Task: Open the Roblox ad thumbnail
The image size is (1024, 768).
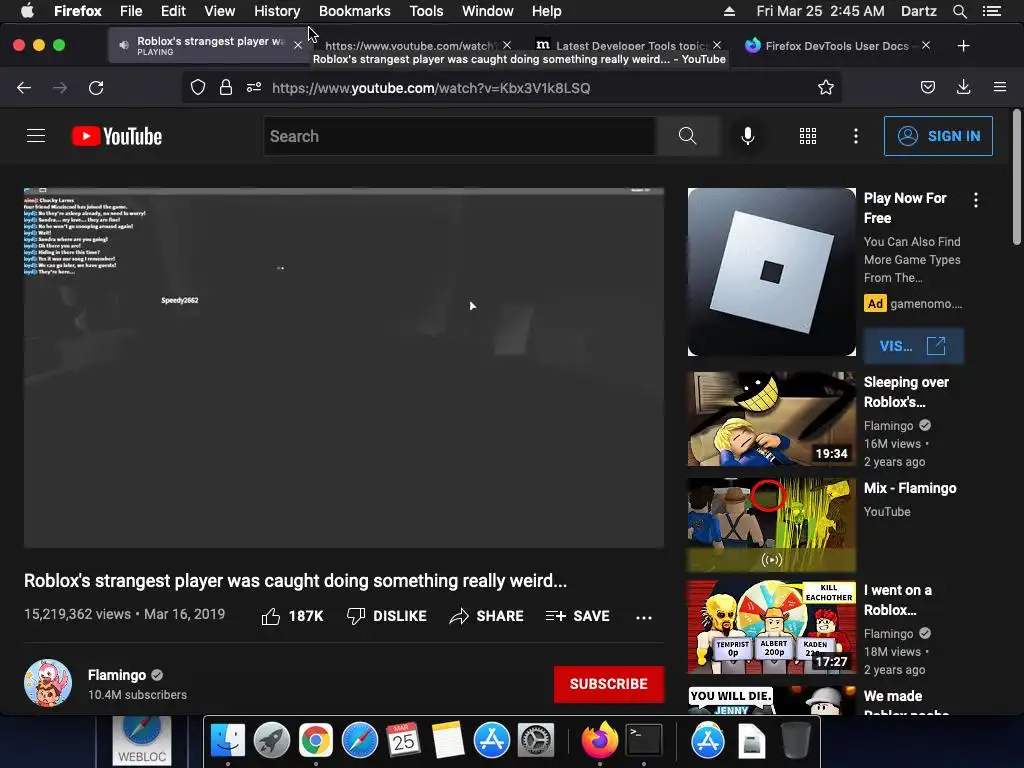Action: pos(772,272)
